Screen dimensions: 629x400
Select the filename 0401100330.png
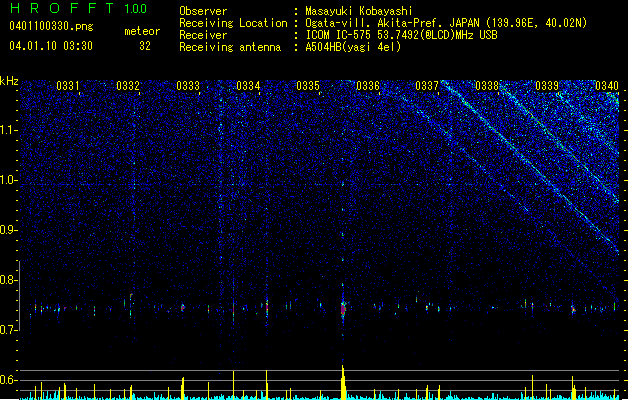(51, 26)
